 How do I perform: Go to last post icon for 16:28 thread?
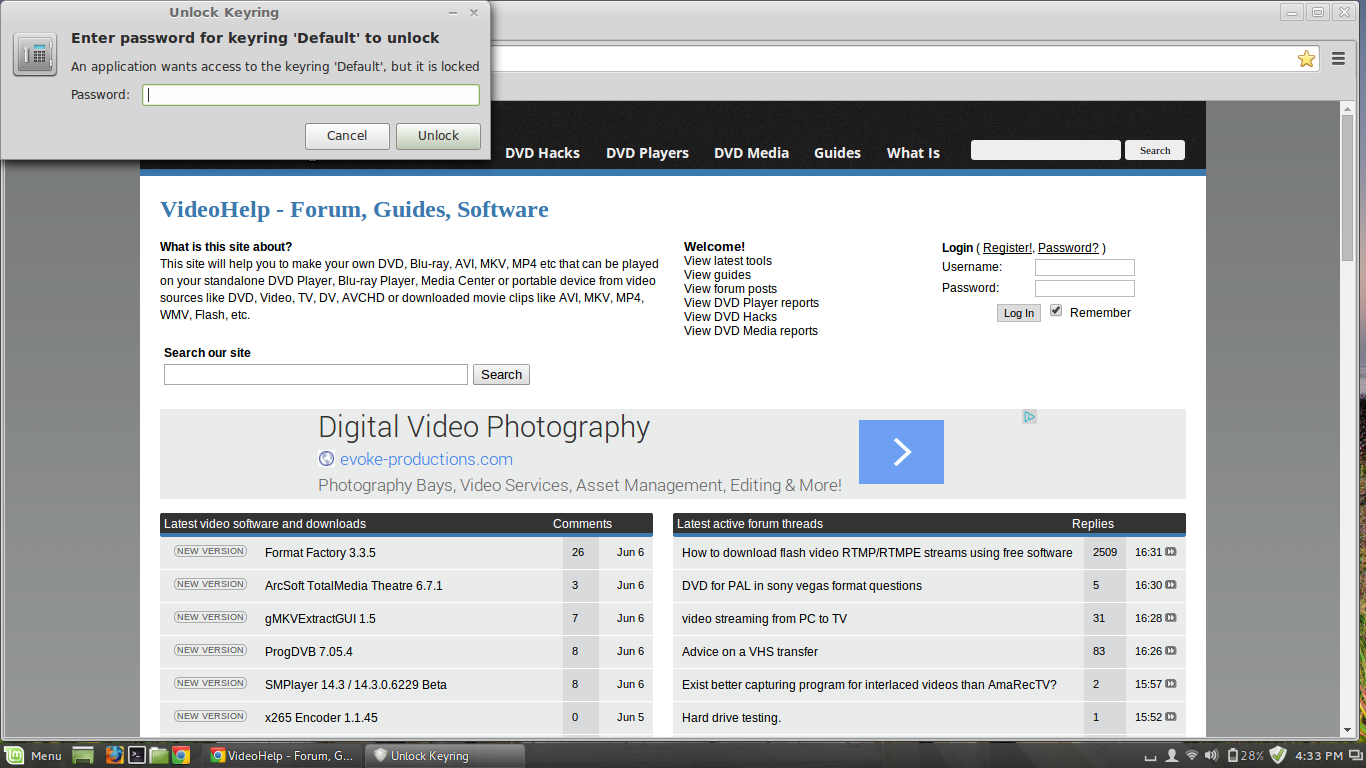(1171, 618)
